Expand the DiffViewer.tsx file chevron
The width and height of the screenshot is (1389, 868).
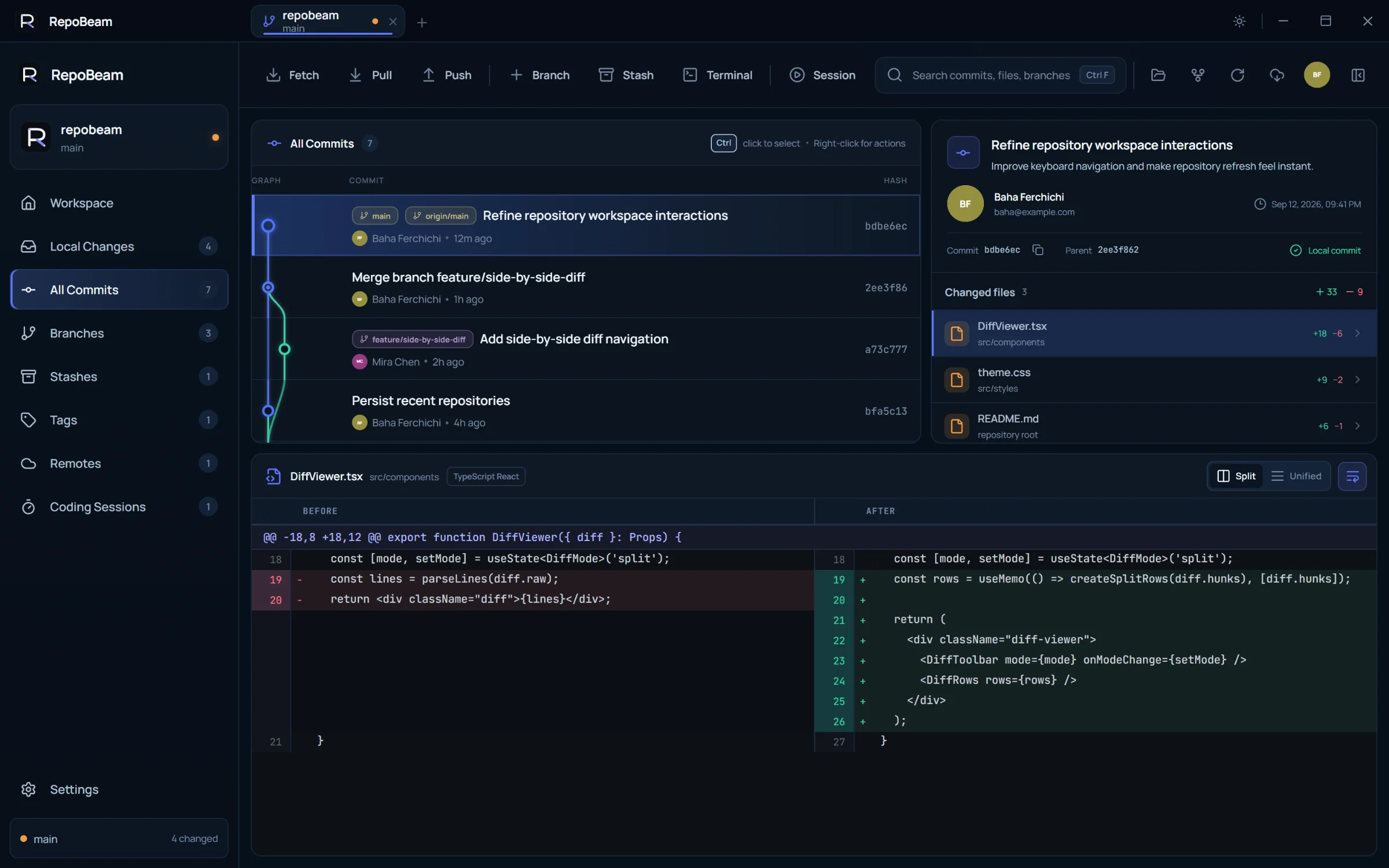pyautogui.click(x=1357, y=333)
